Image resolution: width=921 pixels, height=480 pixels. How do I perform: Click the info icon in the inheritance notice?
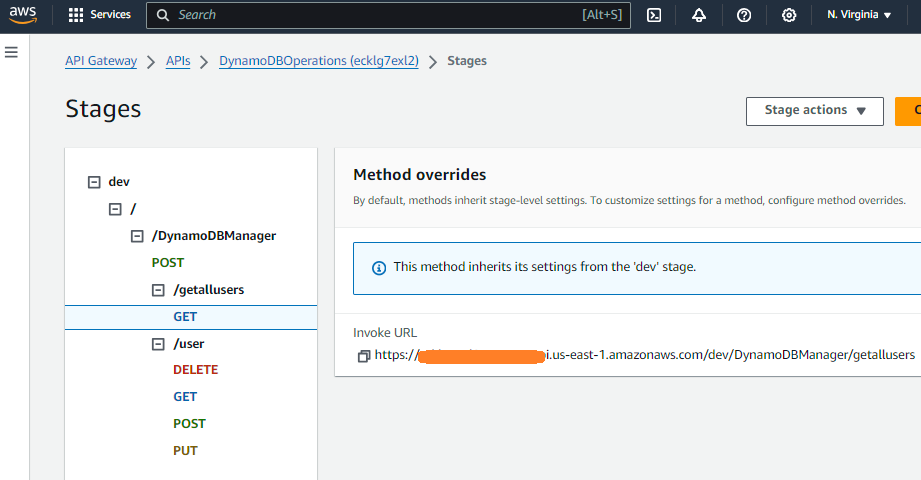click(x=379, y=268)
